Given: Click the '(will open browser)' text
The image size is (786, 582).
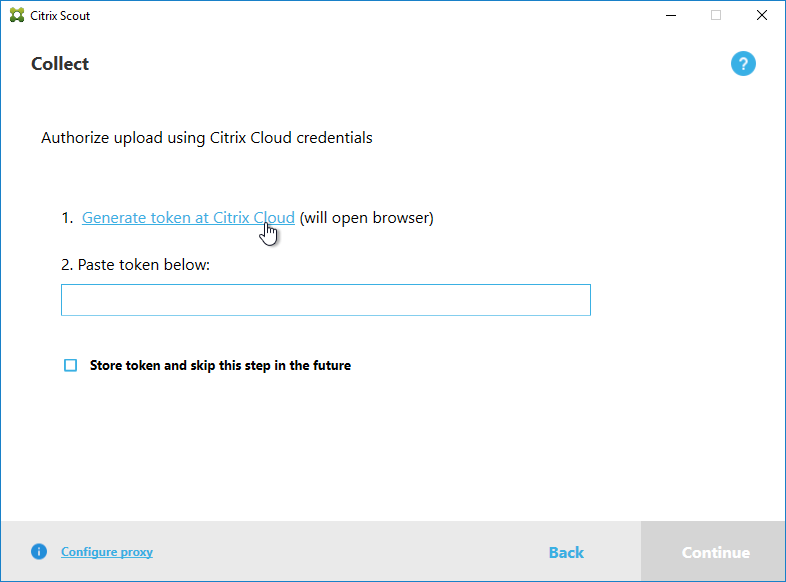Looking at the screenshot, I should pos(366,218).
